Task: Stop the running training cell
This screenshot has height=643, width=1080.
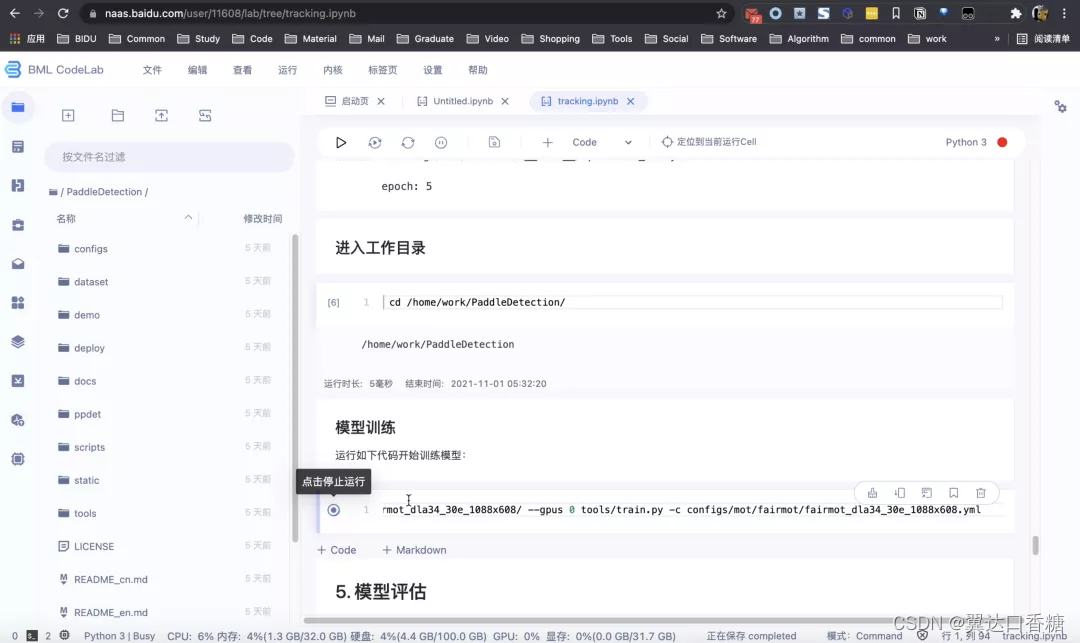Action: [x=333, y=509]
